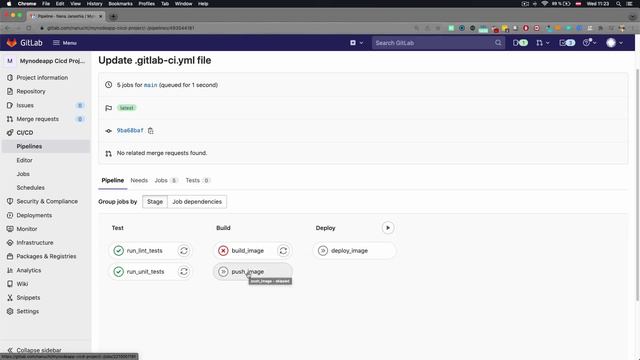Open the main branch link

point(150,85)
